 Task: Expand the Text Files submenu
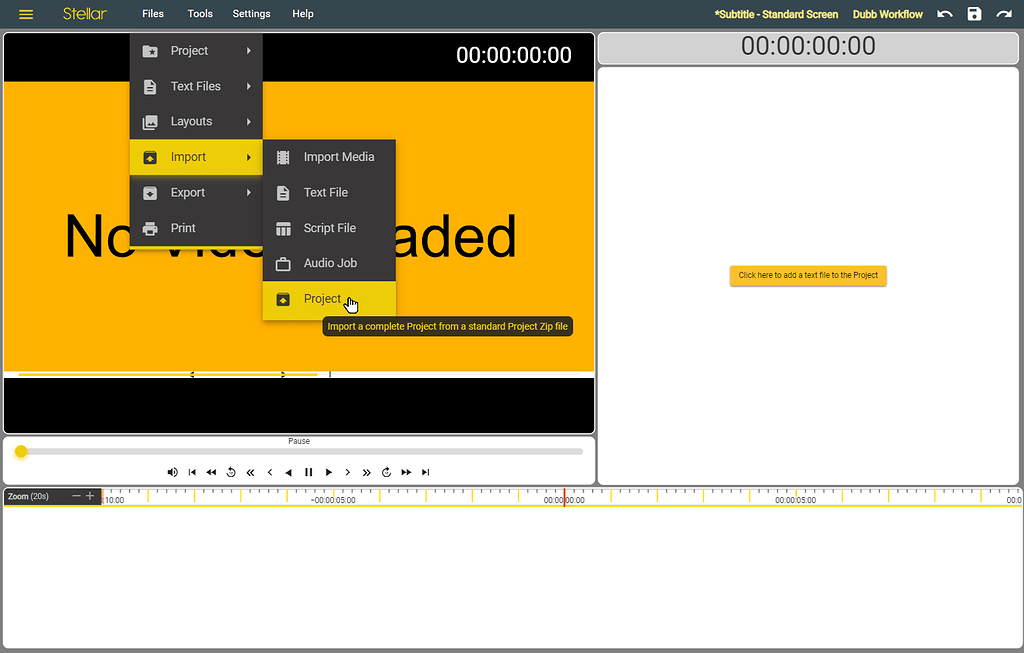(196, 86)
